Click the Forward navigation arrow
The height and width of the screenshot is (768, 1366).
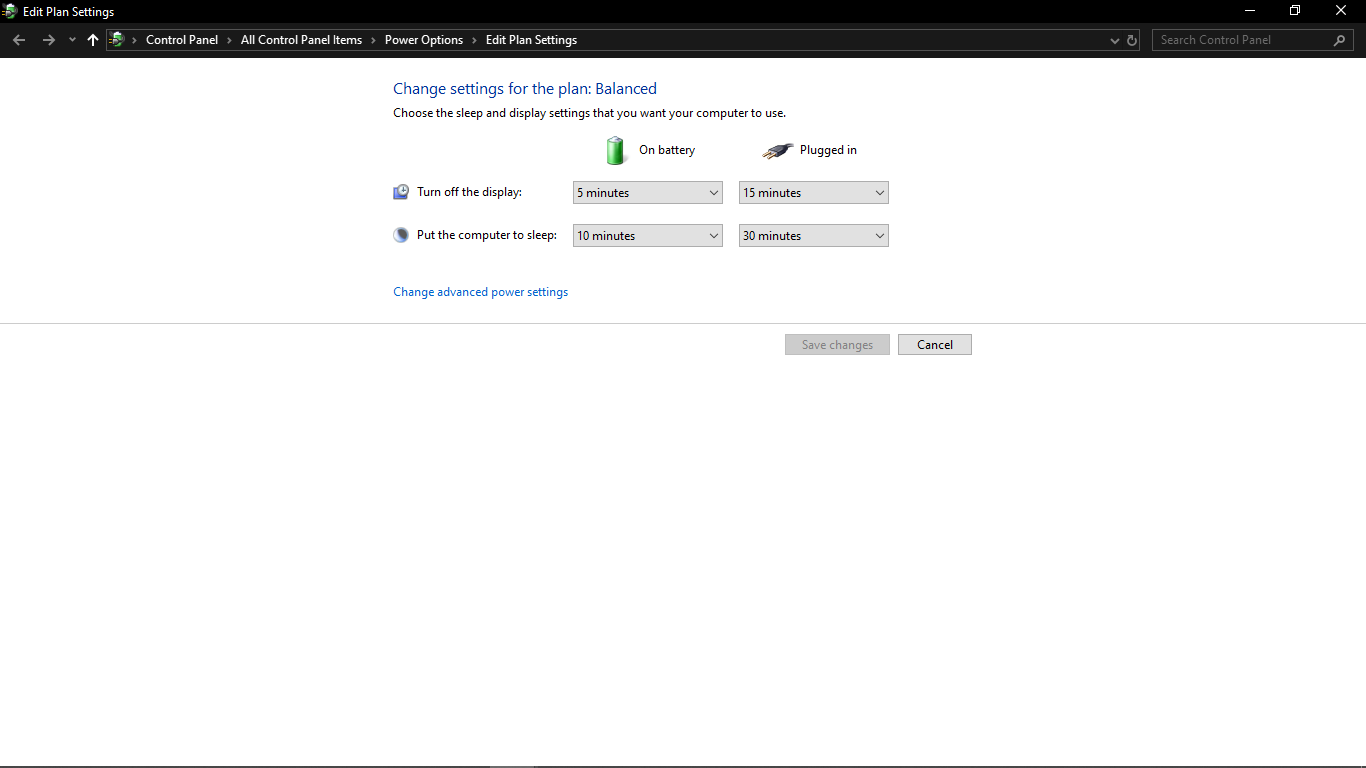click(48, 40)
